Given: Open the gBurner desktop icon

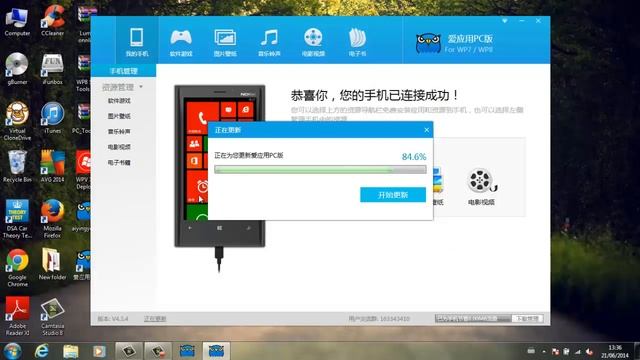Looking at the screenshot, I should [x=17, y=69].
